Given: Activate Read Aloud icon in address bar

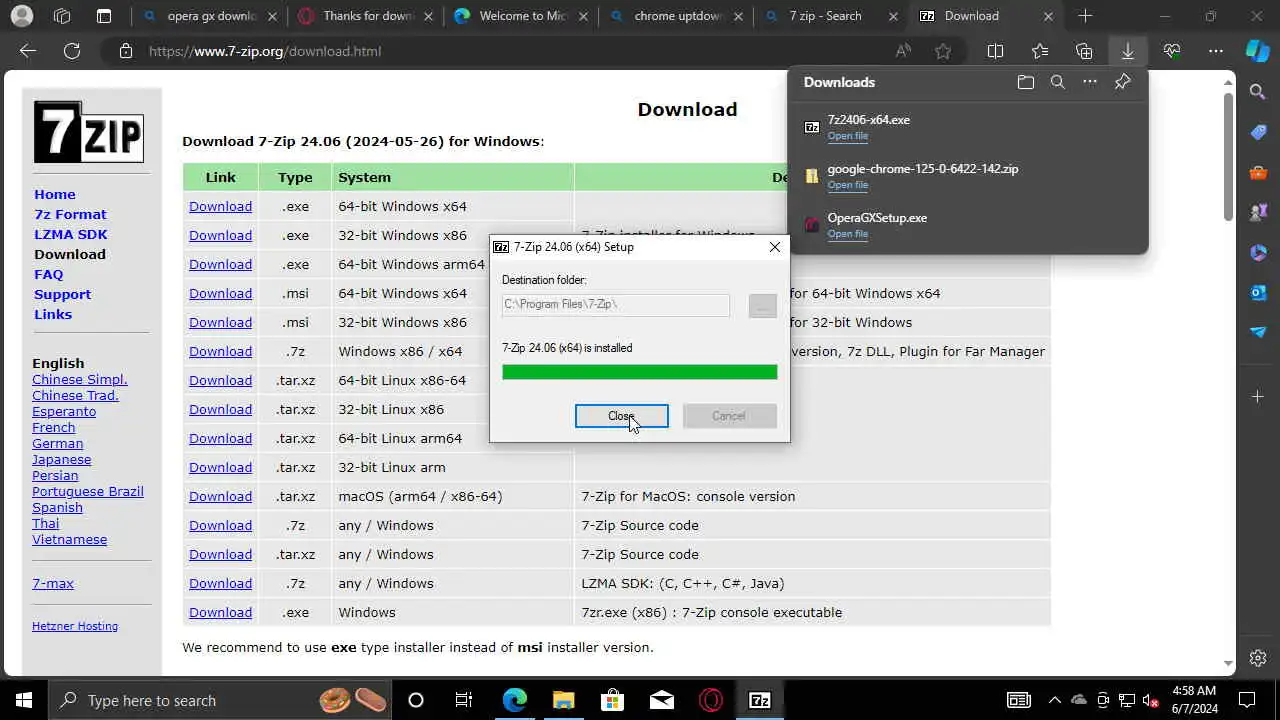Looking at the screenshot, I should click(903, 51).
